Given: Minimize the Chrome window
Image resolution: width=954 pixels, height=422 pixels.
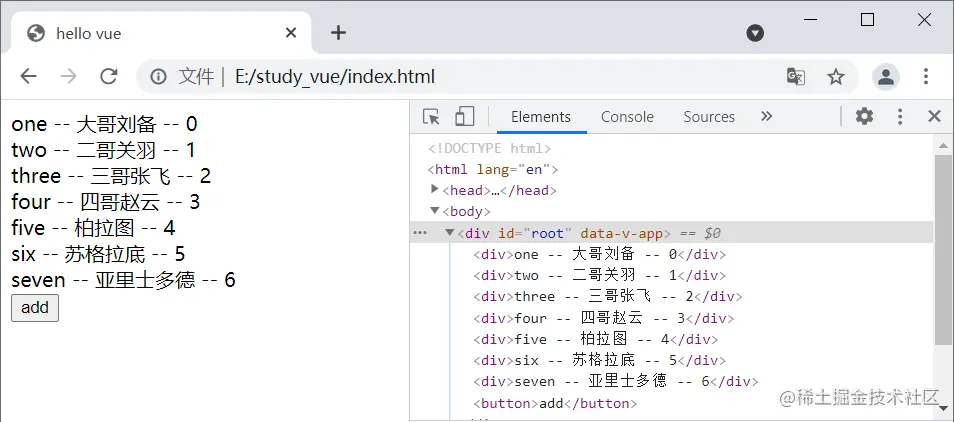Looking at the screenshot, I should click(810, 20).
